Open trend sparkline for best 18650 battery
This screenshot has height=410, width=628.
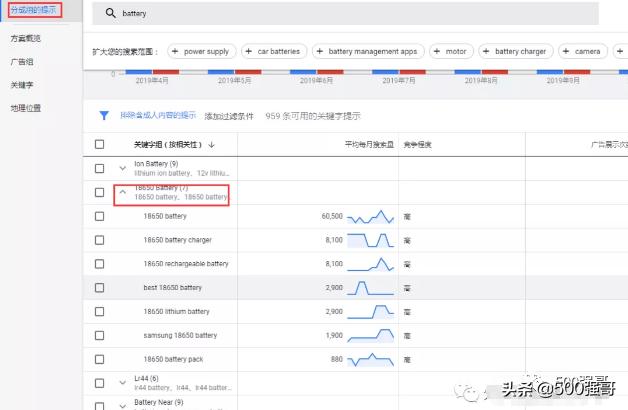pyautogui.click(x=370, y=288)
